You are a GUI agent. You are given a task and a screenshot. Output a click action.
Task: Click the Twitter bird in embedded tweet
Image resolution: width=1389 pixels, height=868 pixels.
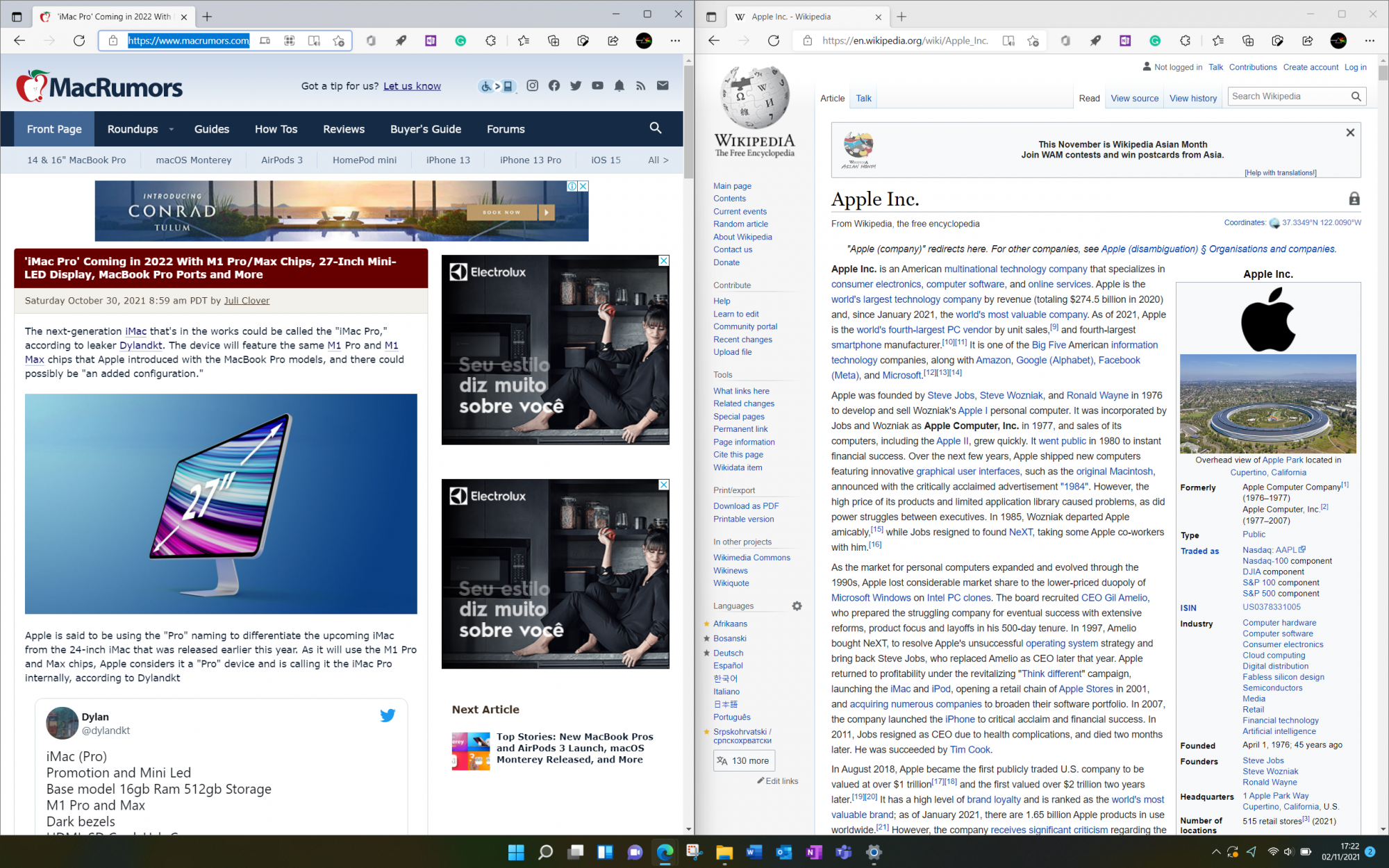pos(388,715)
